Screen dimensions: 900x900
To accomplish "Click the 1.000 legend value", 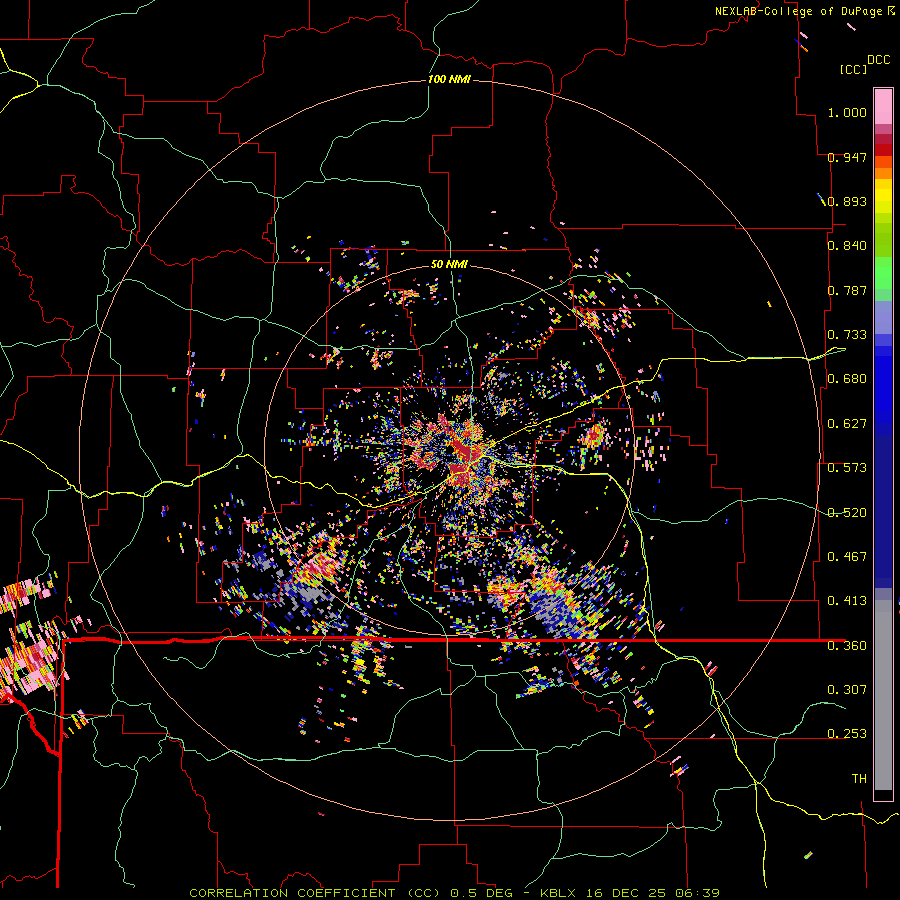I will coord(847,112).
